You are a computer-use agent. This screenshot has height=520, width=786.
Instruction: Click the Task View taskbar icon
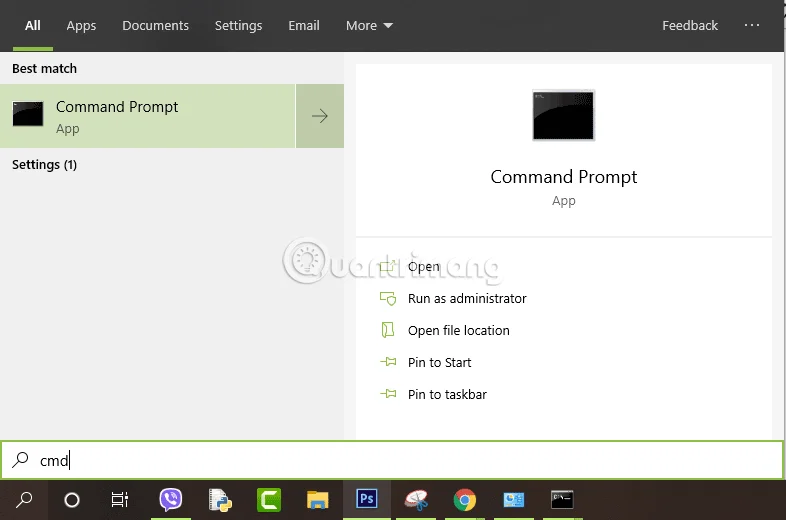click(120, 500)
